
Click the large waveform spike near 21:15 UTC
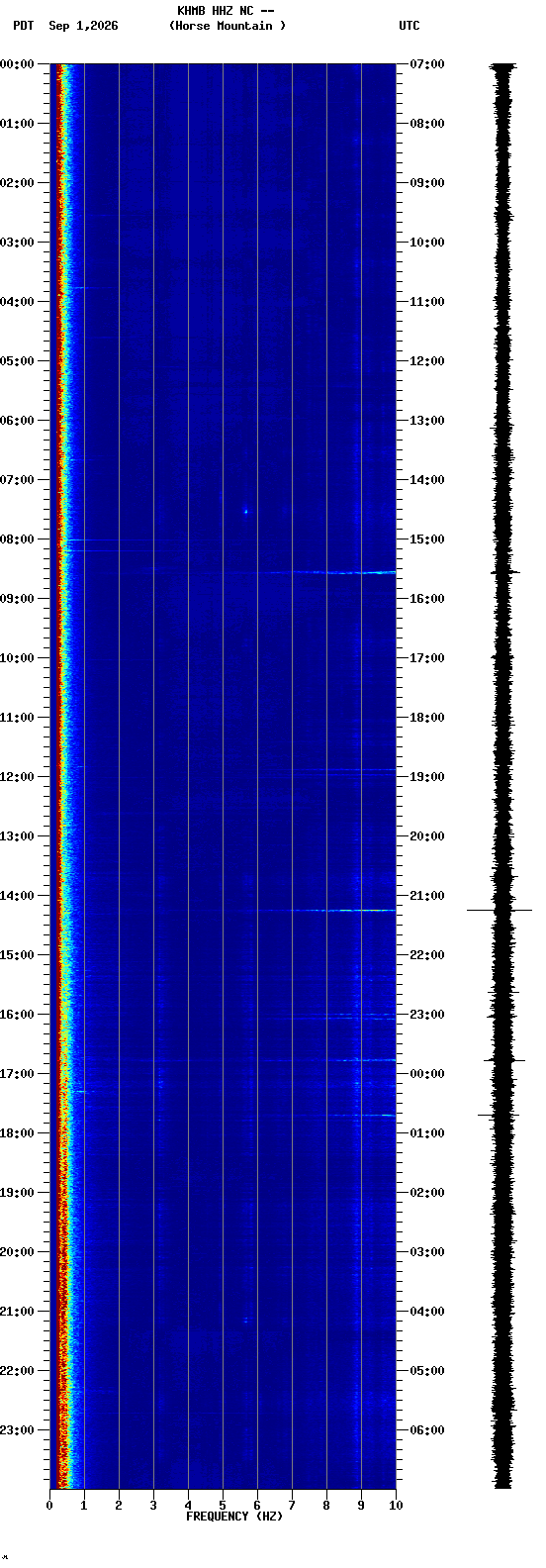(x=500, y=910)
